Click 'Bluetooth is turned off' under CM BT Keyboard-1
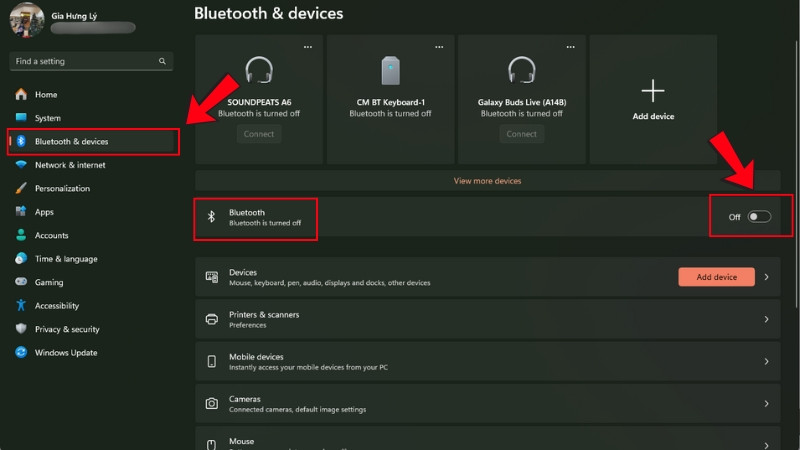 pos(390,113)
